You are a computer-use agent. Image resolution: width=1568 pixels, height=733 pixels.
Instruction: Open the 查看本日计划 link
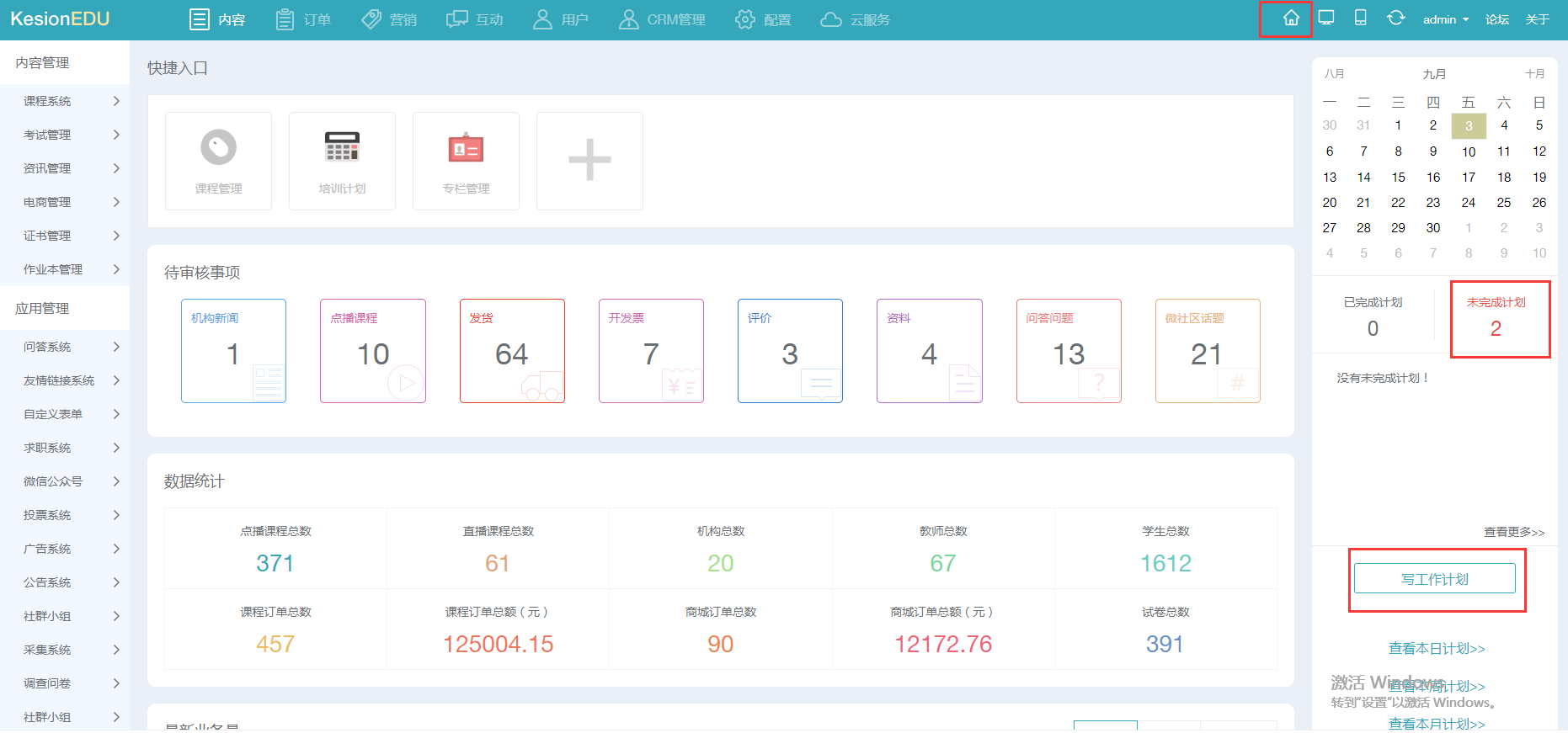(1437, 648)
